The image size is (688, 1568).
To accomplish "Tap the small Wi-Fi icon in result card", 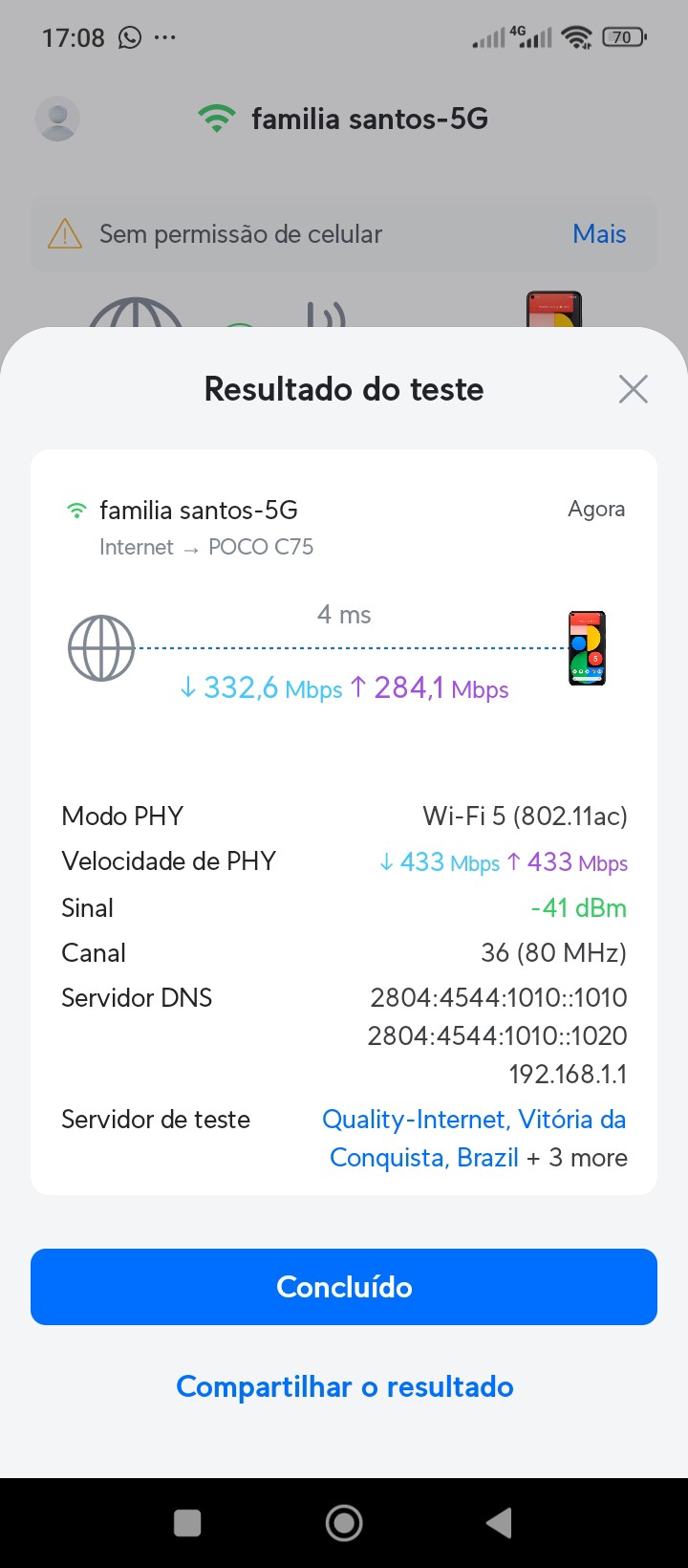I will click(76, 511).
